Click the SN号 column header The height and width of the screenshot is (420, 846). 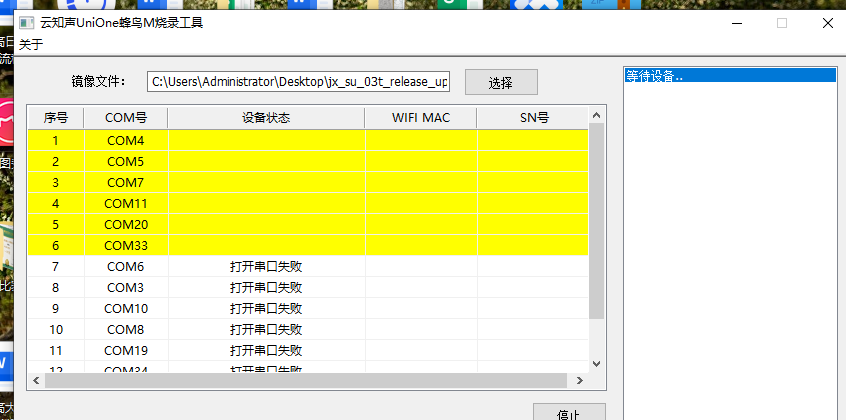click(533, 118)
